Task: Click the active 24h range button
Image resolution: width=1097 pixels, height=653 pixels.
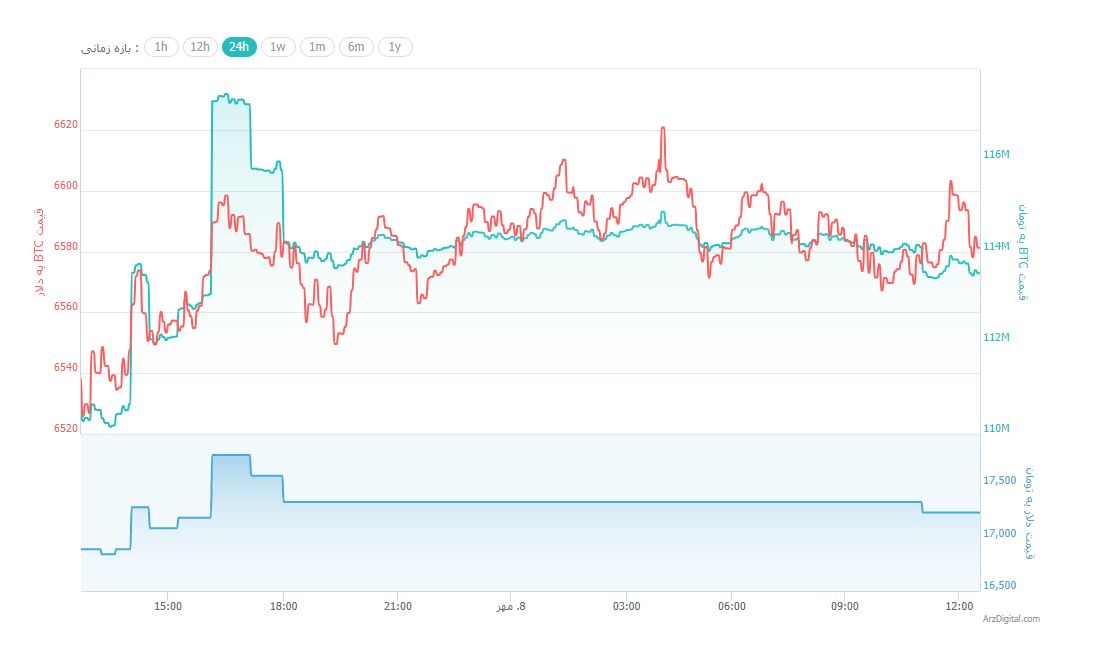Action: (239, 47)
